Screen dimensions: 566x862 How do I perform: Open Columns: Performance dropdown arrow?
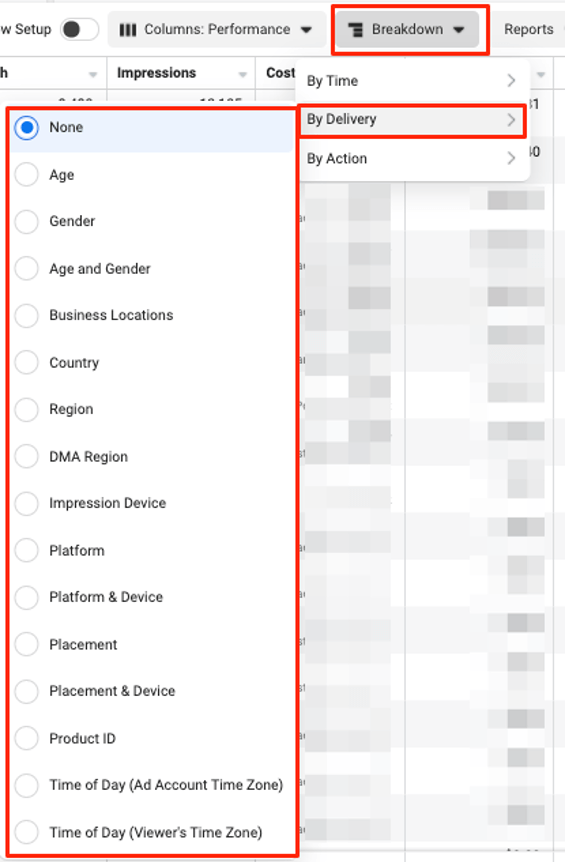point(307,30)
